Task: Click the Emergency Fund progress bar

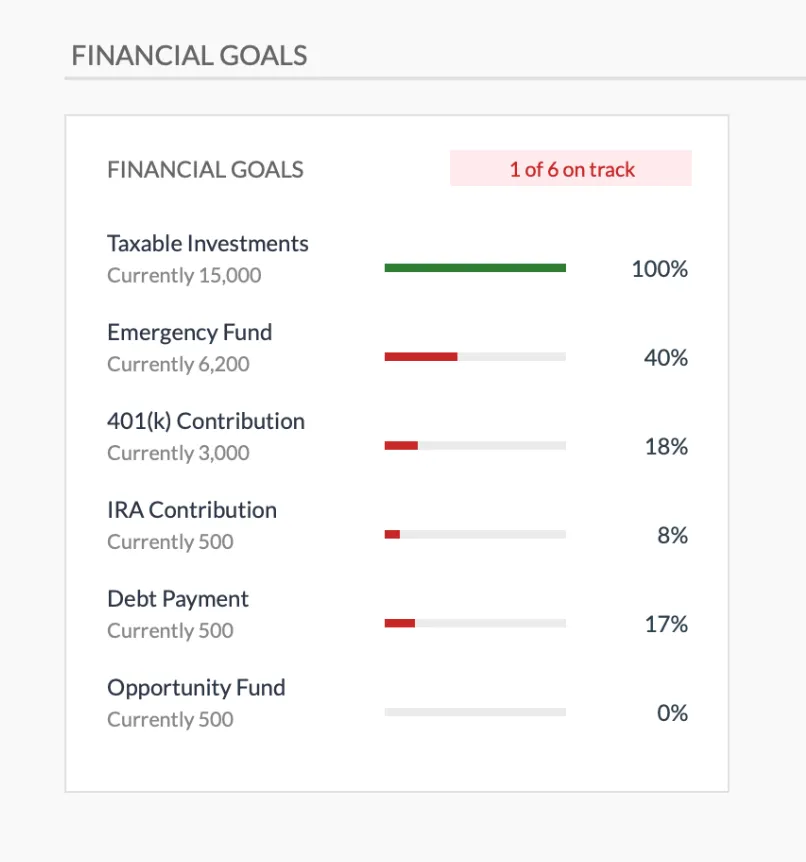Action: coord(474,356)
